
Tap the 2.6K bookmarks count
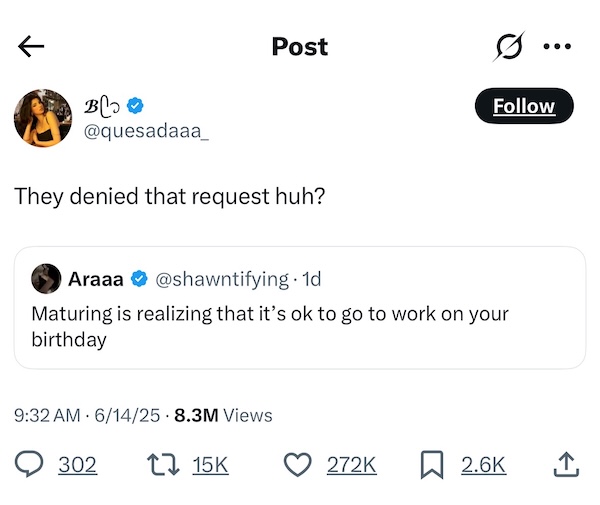coord(484,464)
